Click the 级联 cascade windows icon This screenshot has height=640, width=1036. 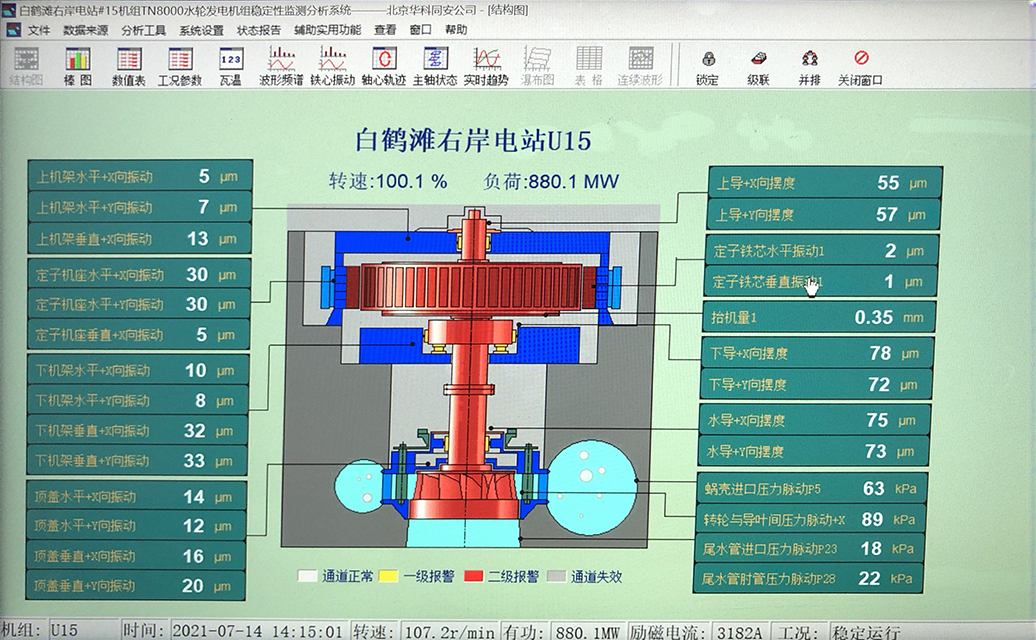click(758, 66)
